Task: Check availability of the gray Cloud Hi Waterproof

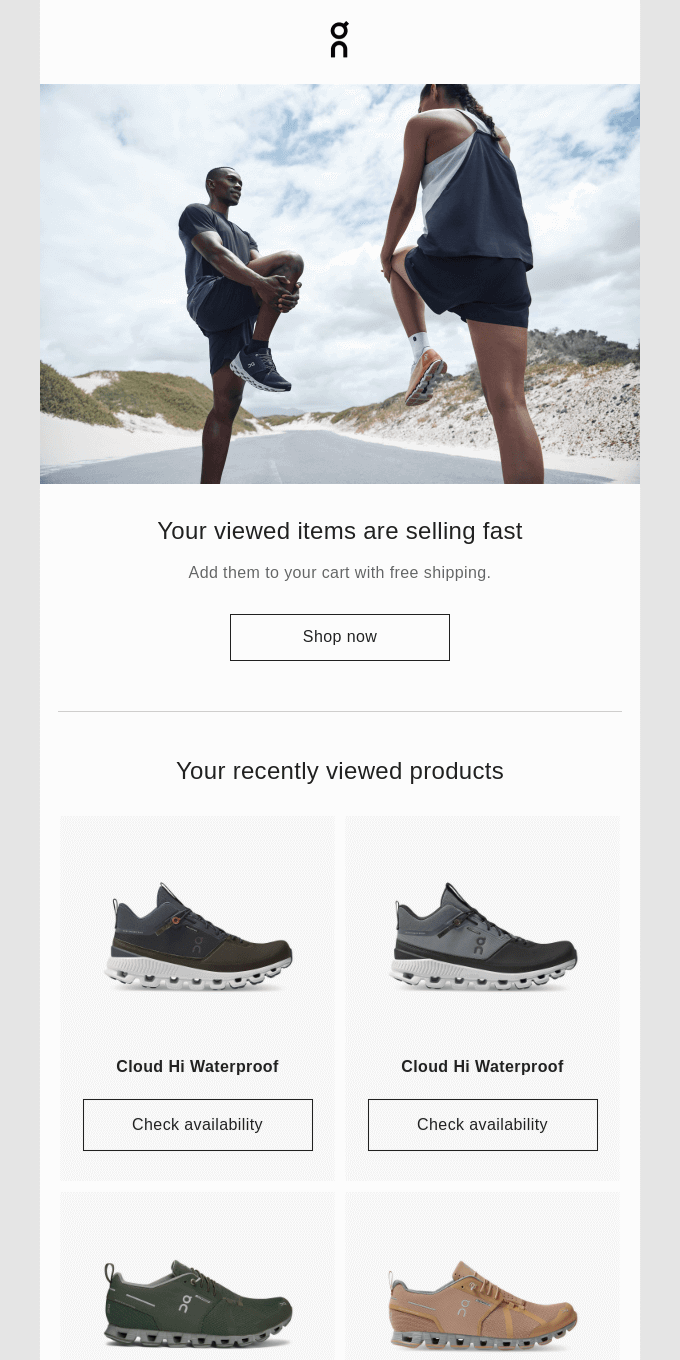Action: (482, 1124)
